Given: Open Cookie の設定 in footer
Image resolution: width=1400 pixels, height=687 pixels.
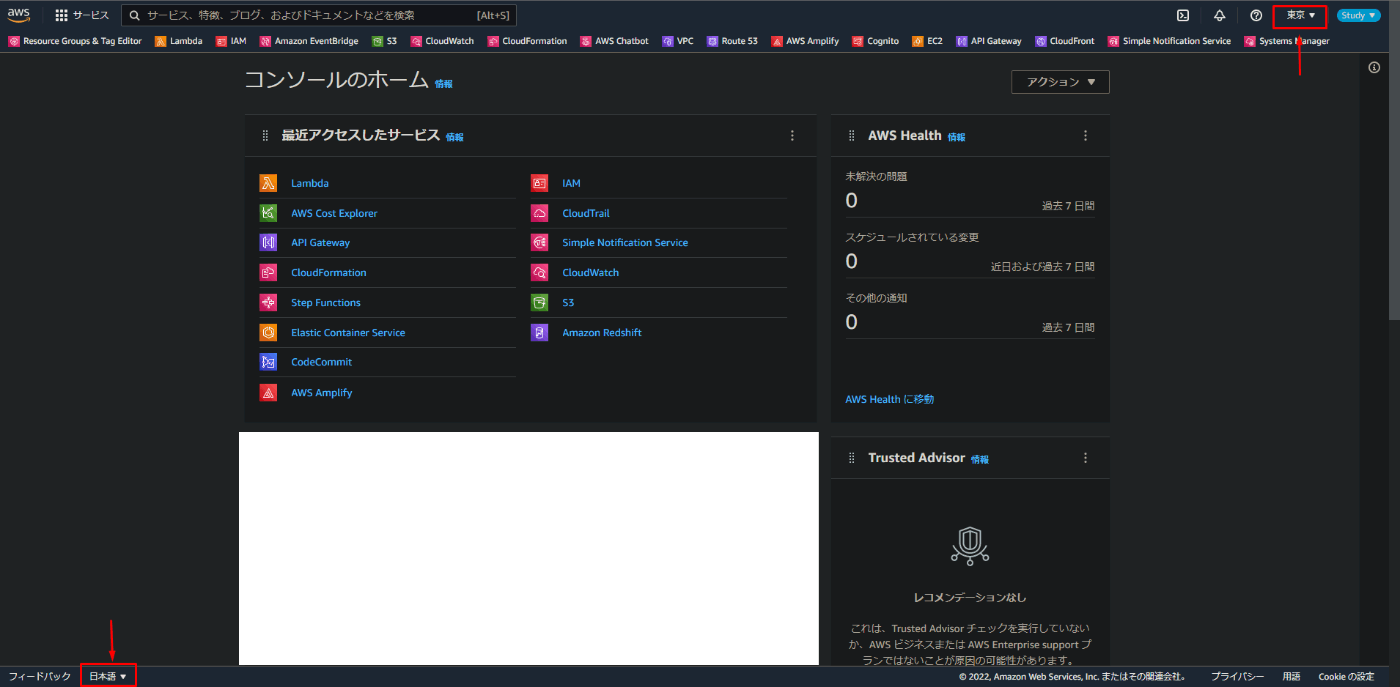Looking at the screenshot, I should pos(1346,676).
